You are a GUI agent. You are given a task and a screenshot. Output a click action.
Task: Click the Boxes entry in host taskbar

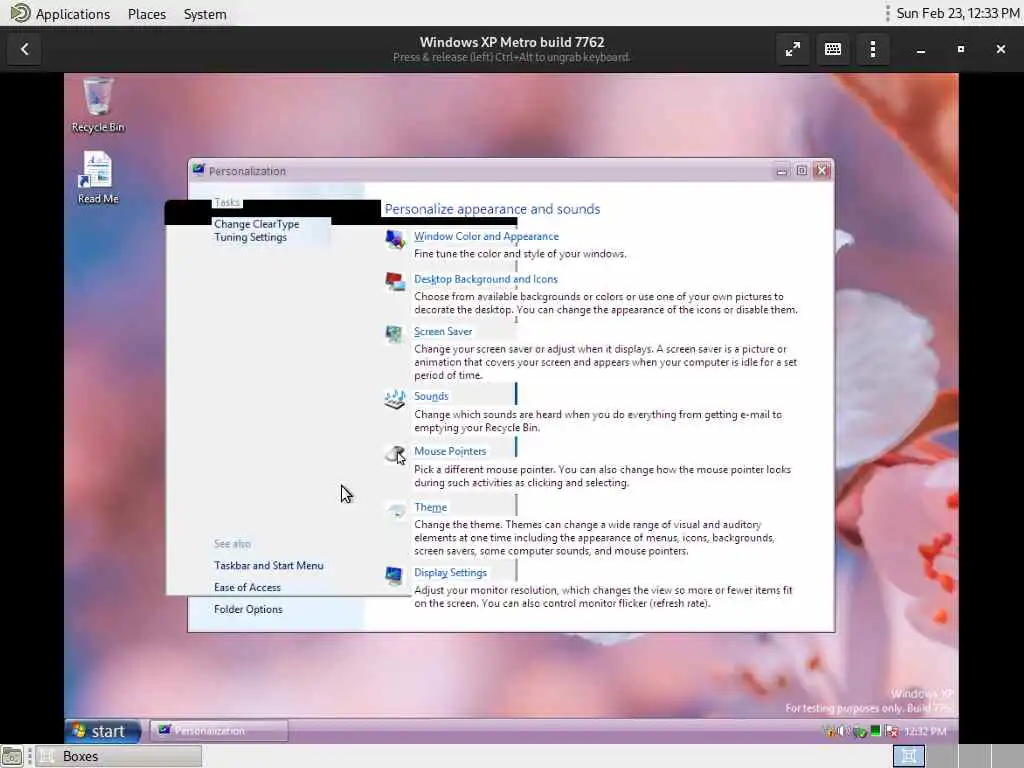(119, 756)
